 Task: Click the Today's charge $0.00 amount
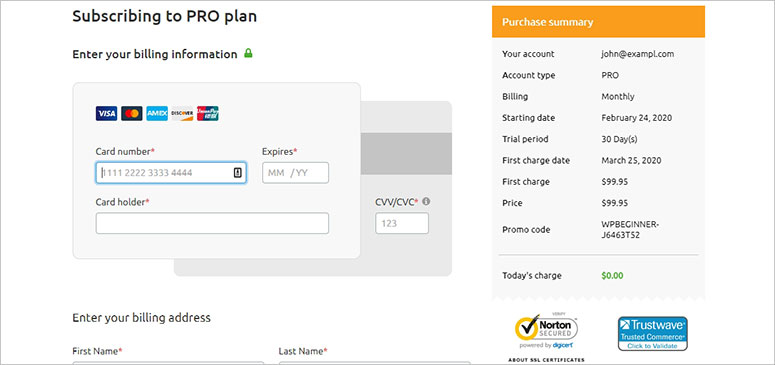click(x=612, y=275)
